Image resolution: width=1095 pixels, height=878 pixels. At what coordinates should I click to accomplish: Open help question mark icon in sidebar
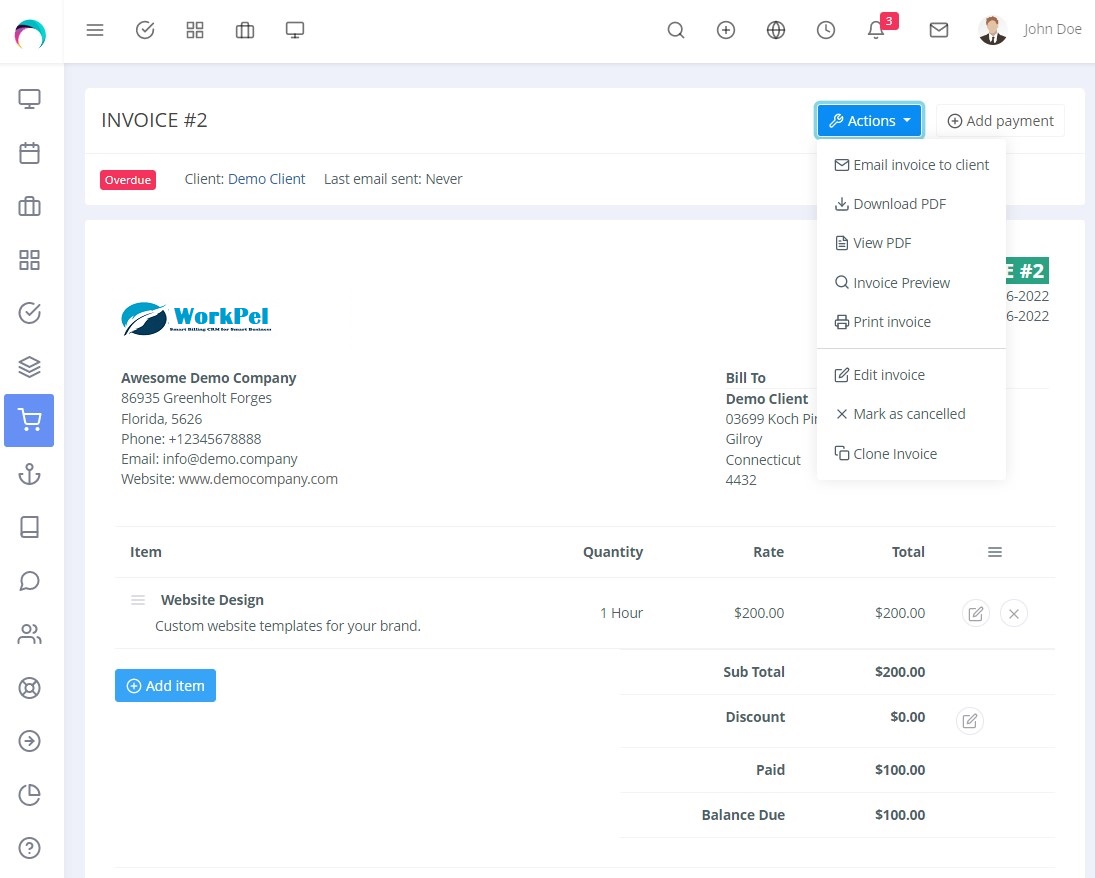[29, 848]
